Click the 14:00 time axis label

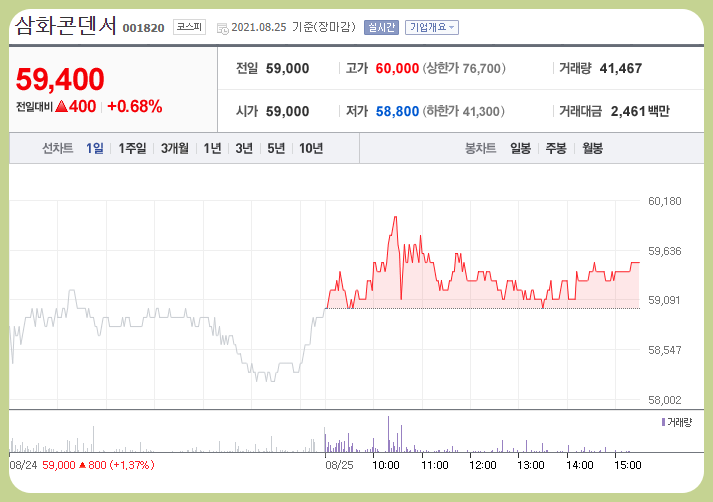pos(579,465)
